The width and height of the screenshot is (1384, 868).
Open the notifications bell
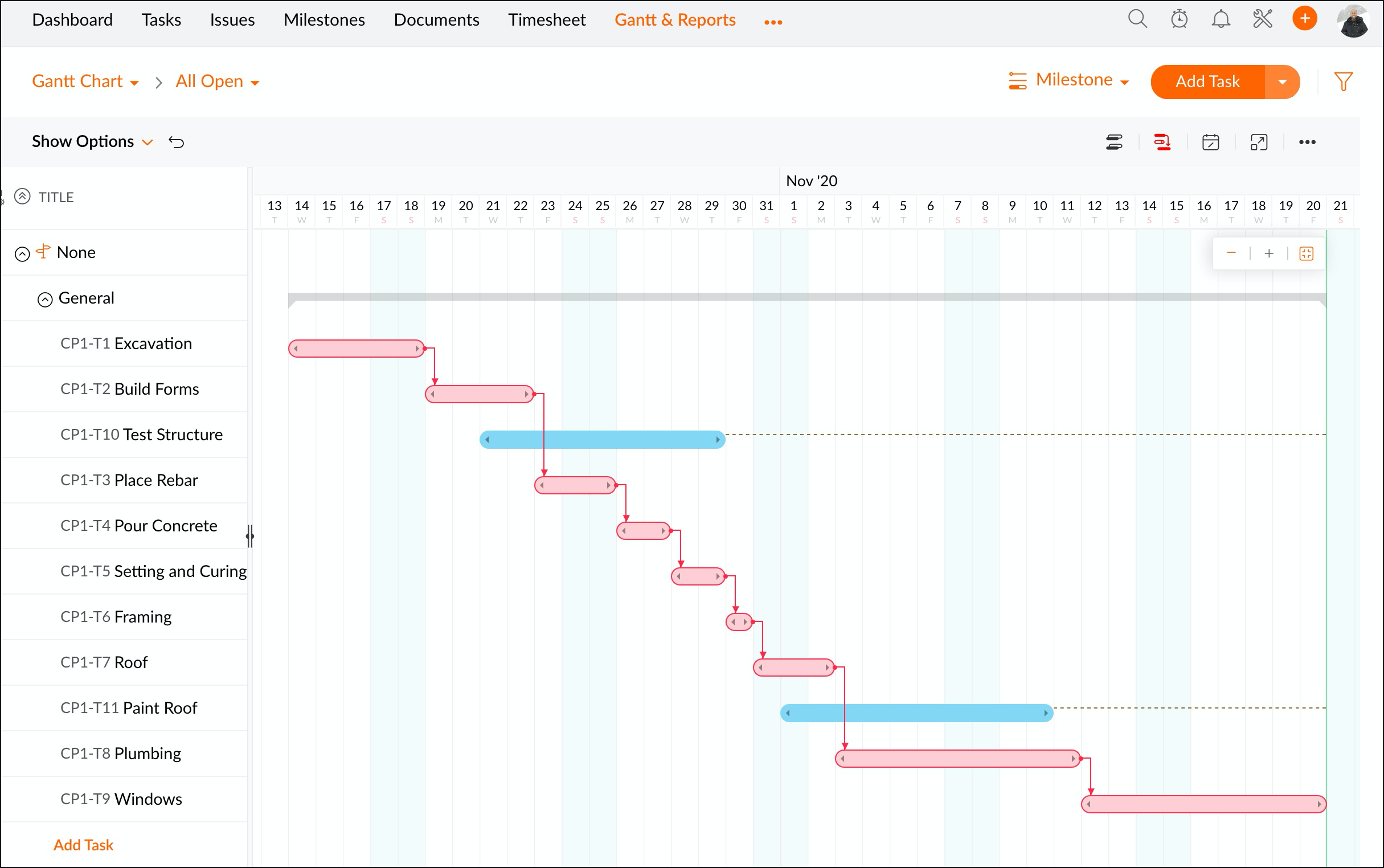[x=1221, y=19]
